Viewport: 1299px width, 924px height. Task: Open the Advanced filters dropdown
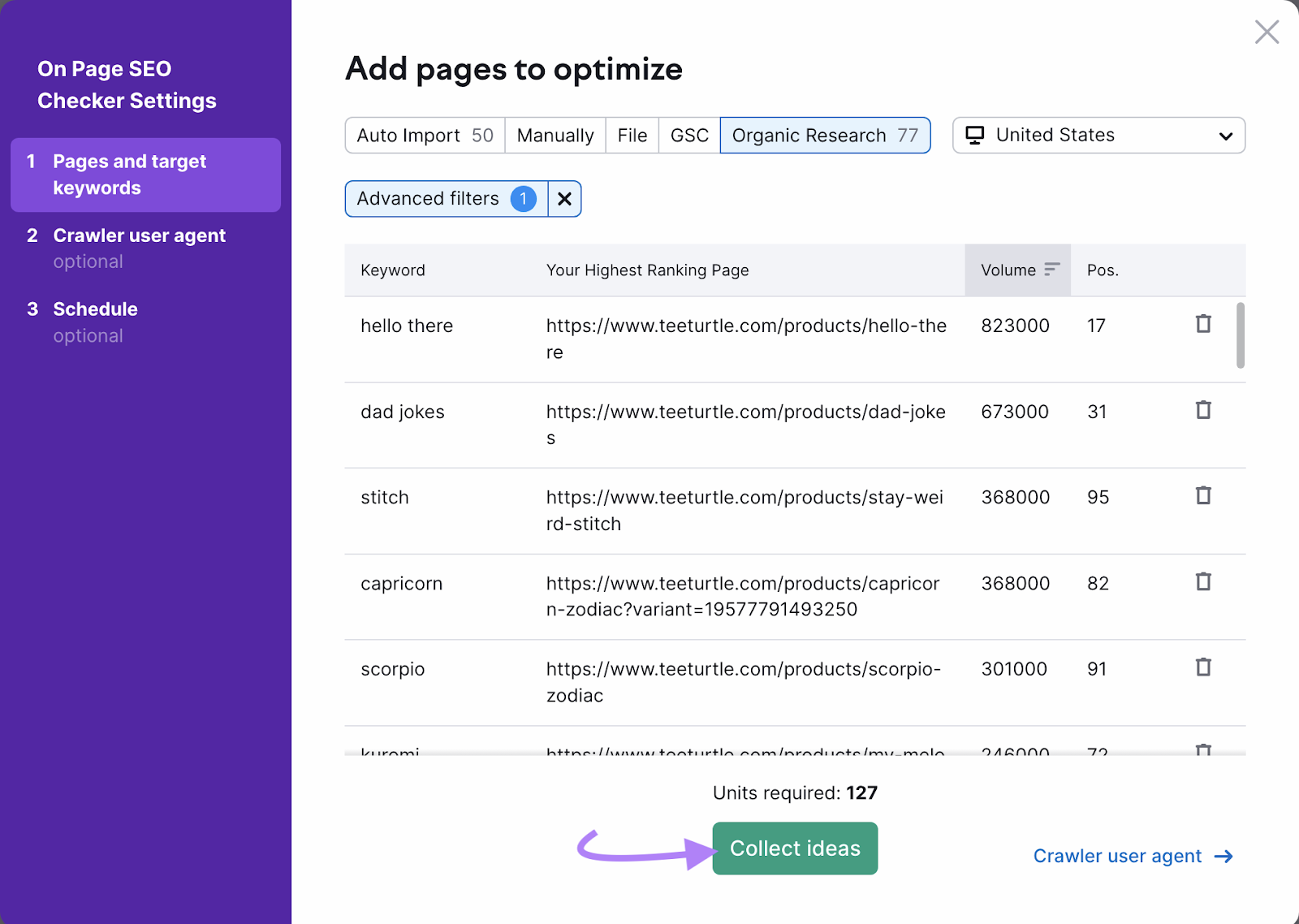pyautogui.click(x=447, y=199)
